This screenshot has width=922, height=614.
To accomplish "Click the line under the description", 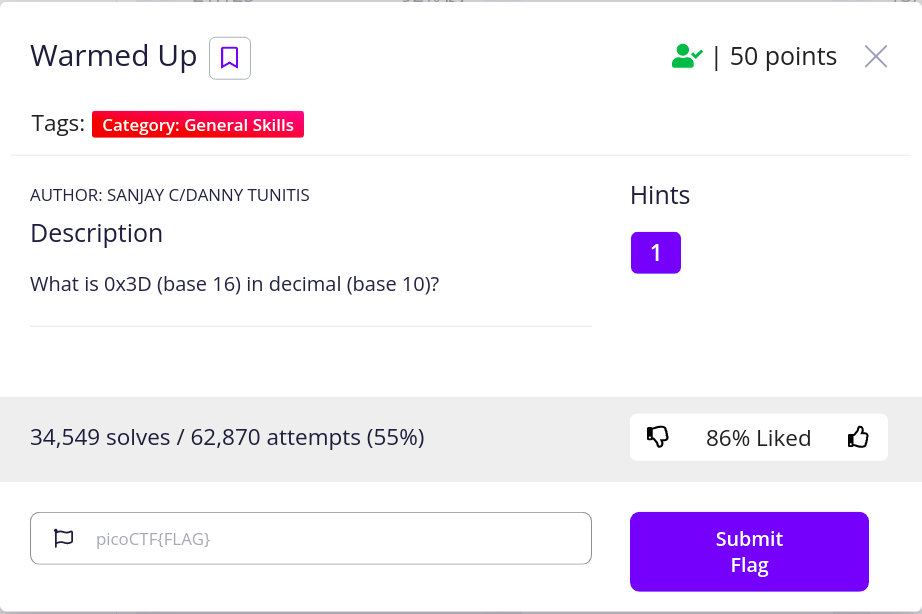I will (310, 326).
